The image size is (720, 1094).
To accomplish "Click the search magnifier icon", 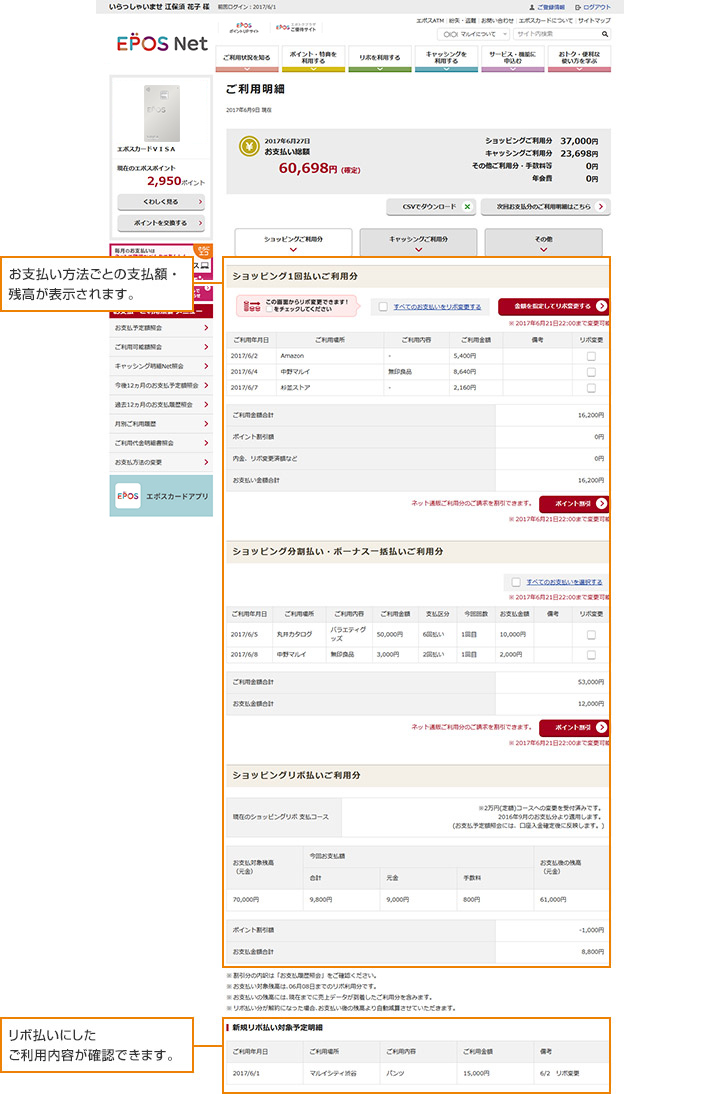I will [605, 34].
